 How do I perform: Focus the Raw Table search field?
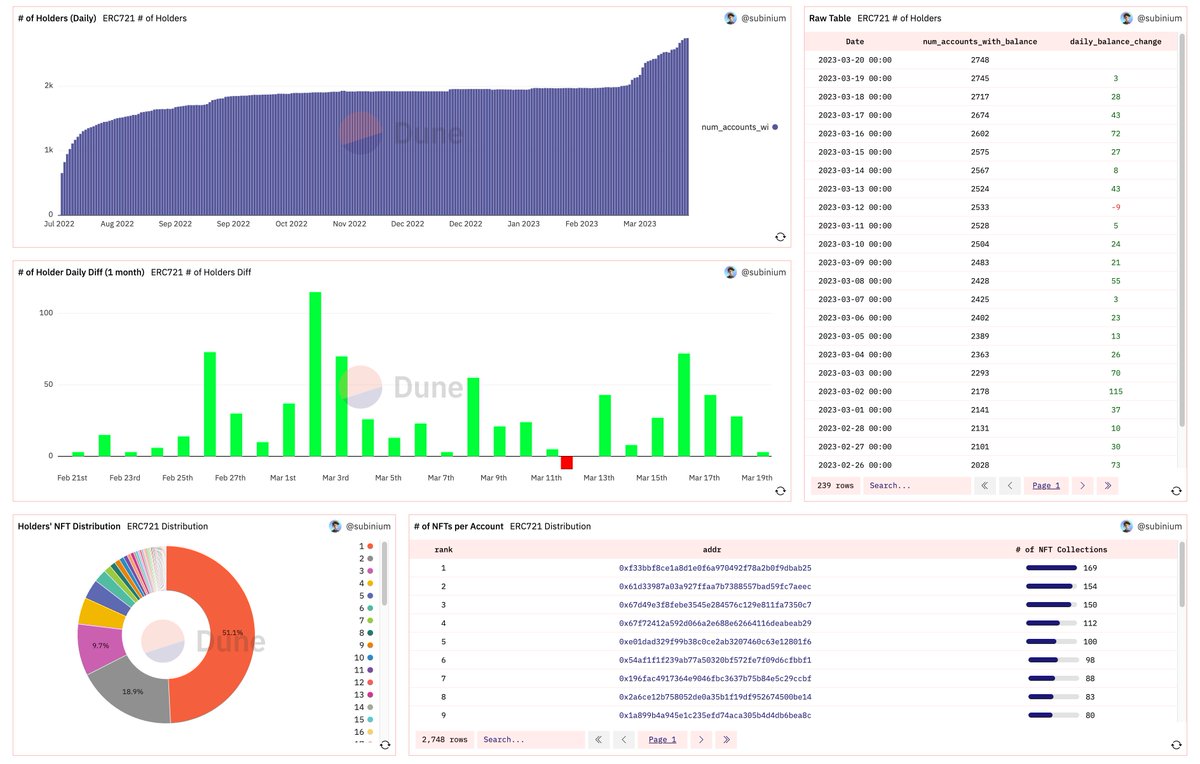point(918,485)
